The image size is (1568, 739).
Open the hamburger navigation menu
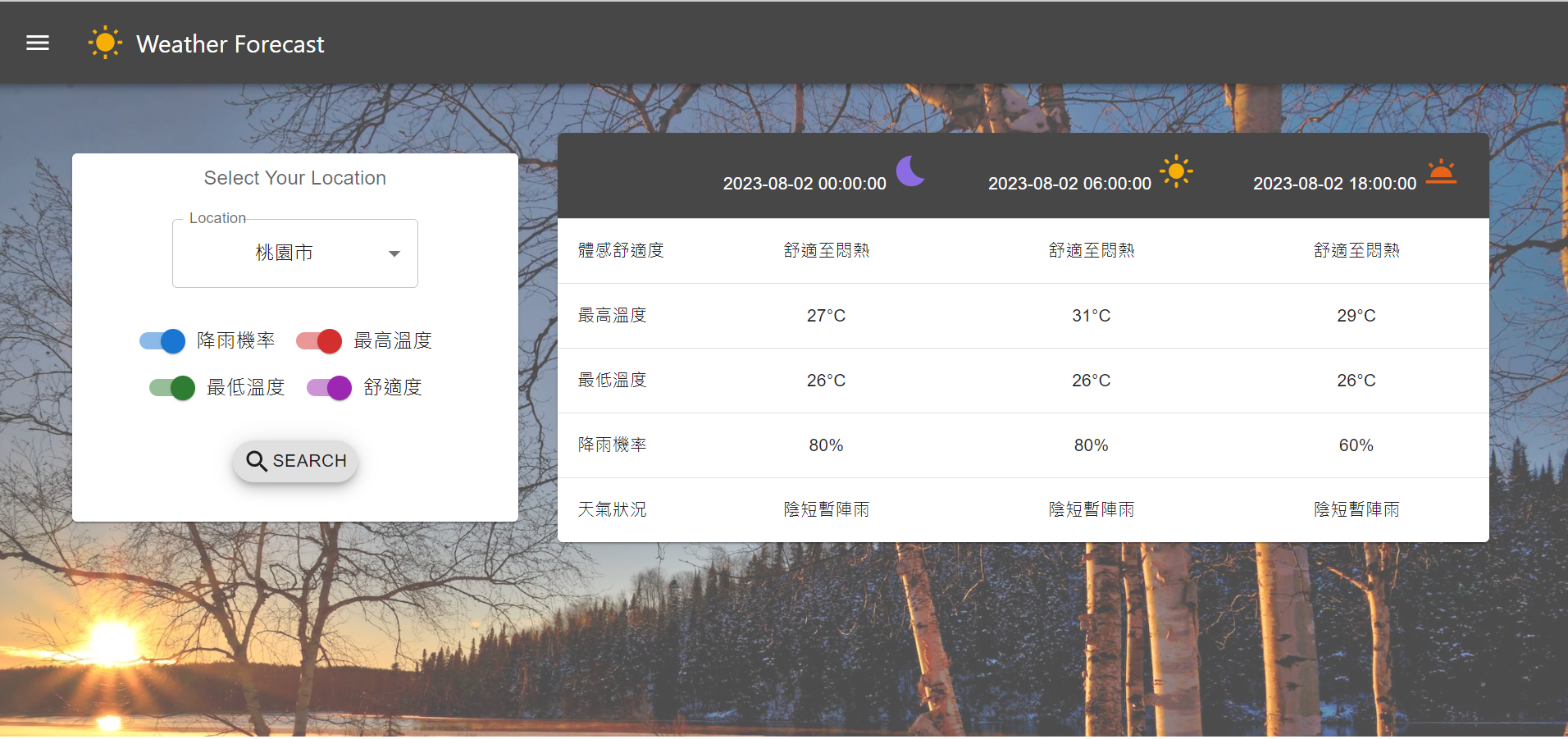37,42
